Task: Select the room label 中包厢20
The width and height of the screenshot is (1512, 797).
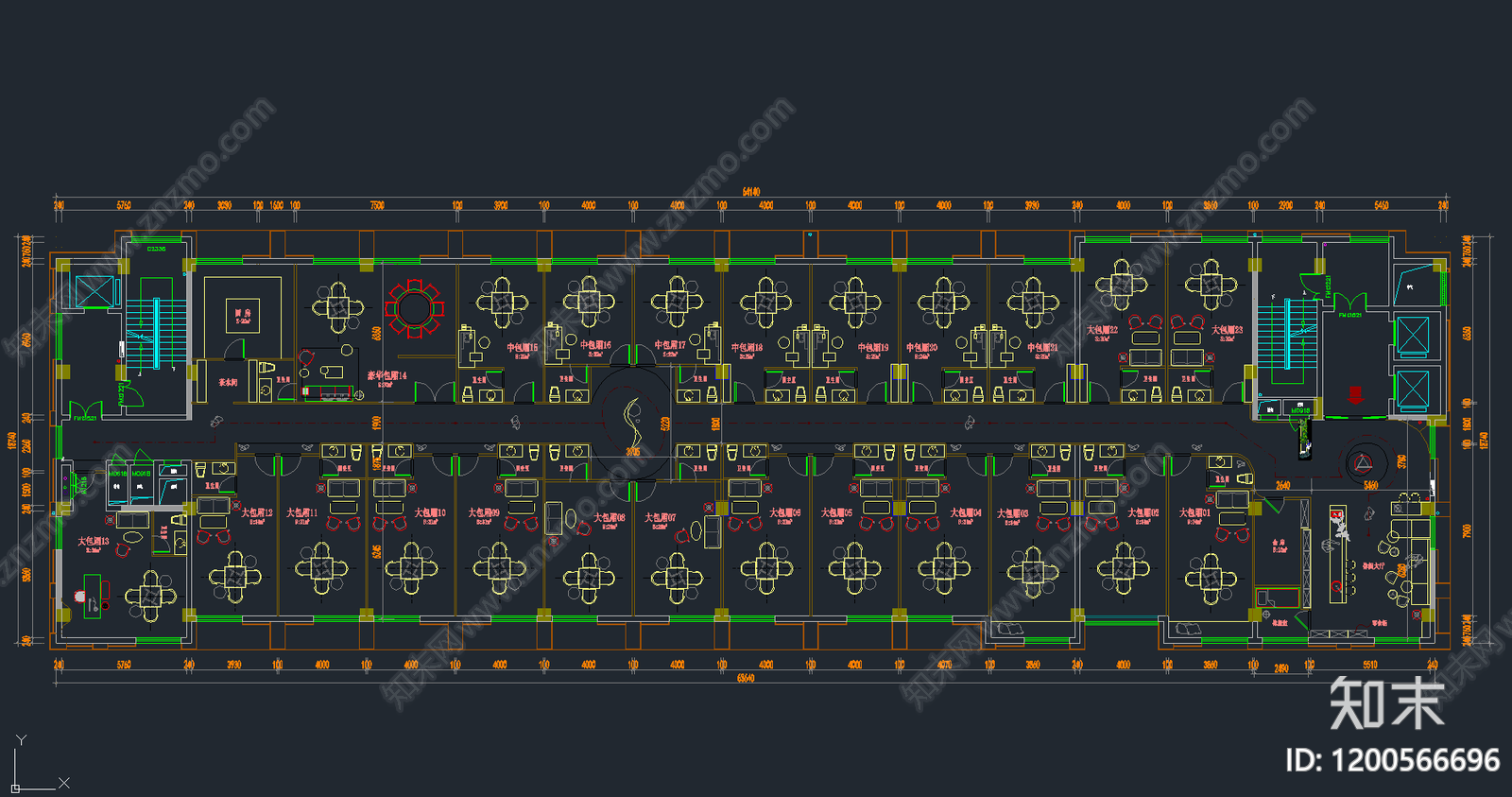Action: point(922,347)
